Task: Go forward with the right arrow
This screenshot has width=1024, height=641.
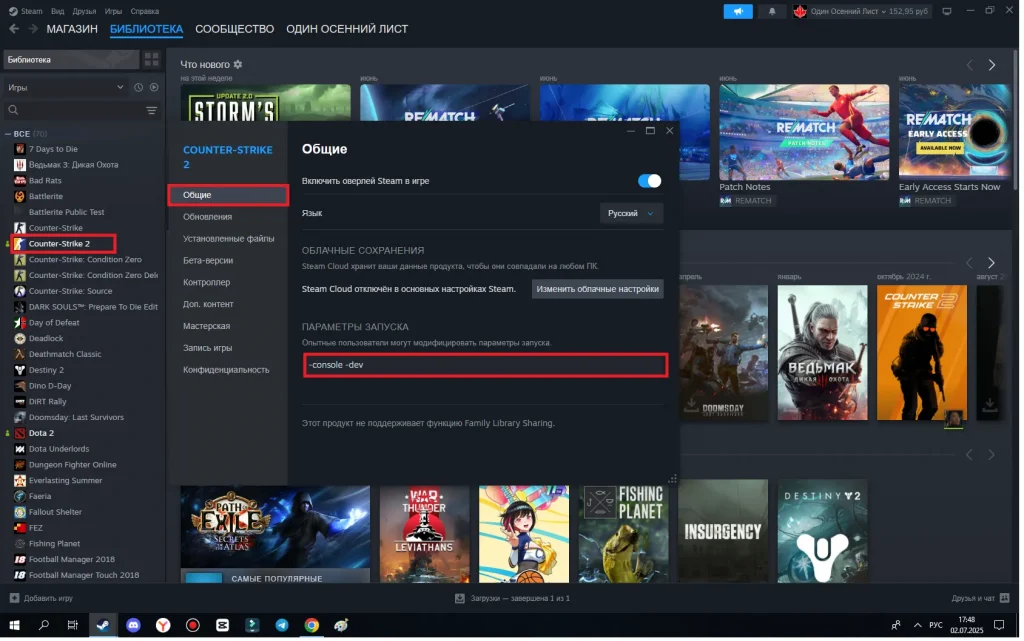Action: pyautogui.click(x=33, y=29)
